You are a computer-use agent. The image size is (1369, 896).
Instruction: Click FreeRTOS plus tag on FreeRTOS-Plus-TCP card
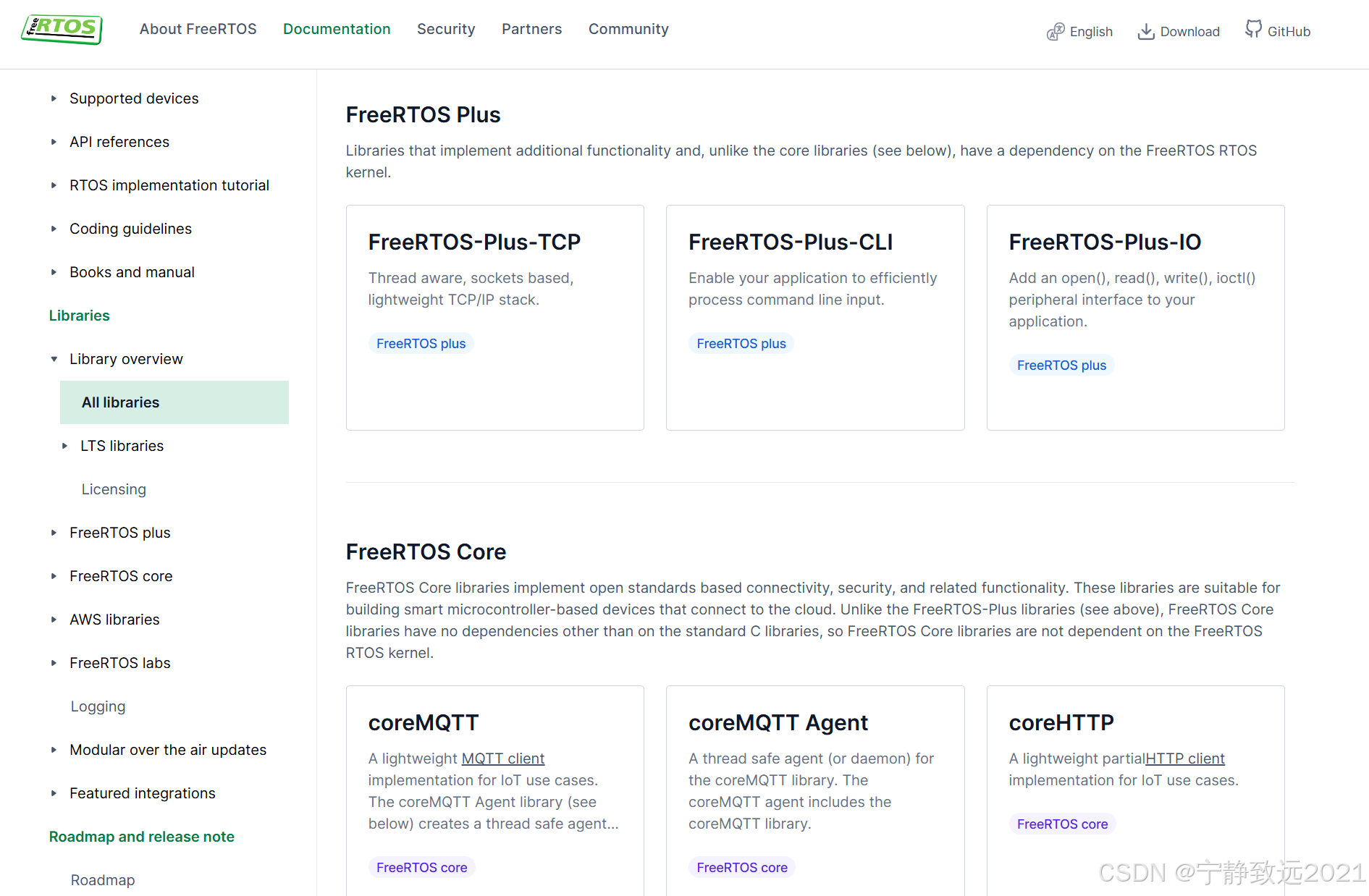(x=421, y=344)
